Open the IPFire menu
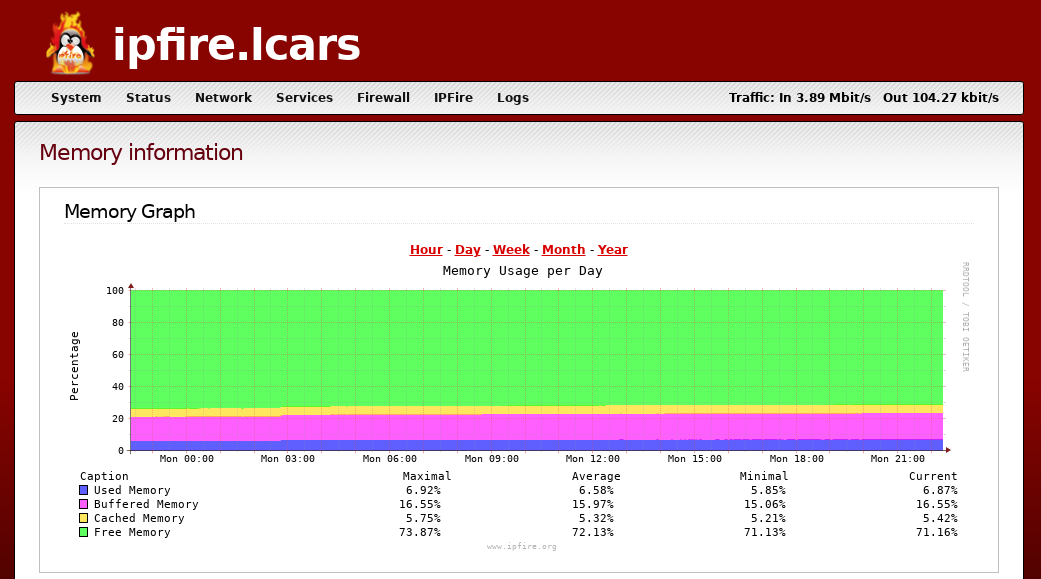1041x579 pixels. tap(453, 98)
